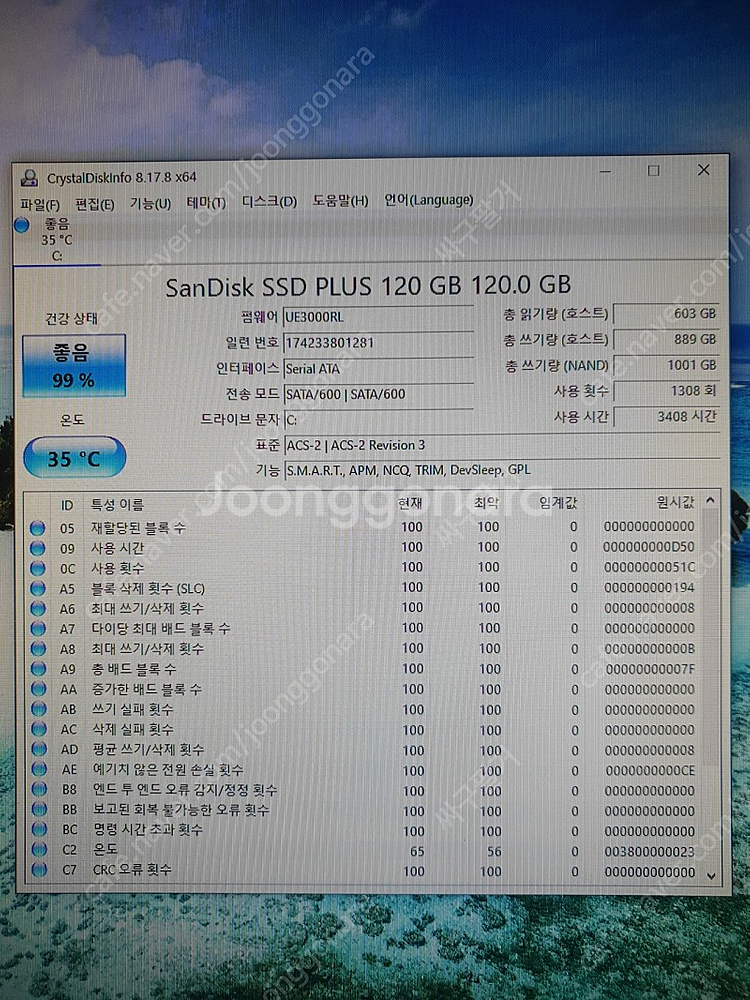Click status icon of row C7 CRC 오류 횟수

(x=40, y=869)
